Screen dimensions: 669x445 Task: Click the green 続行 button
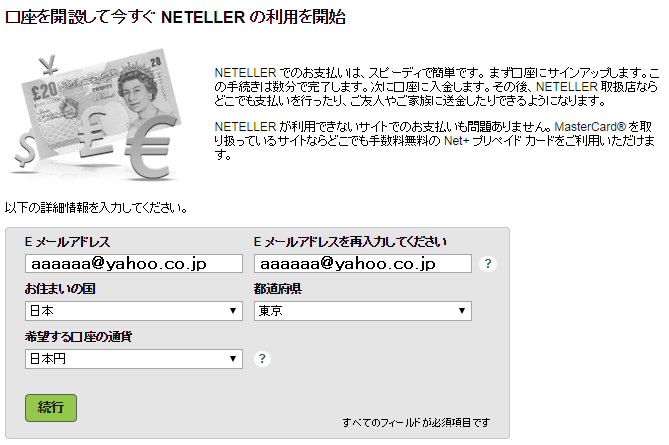click(51, 408)
